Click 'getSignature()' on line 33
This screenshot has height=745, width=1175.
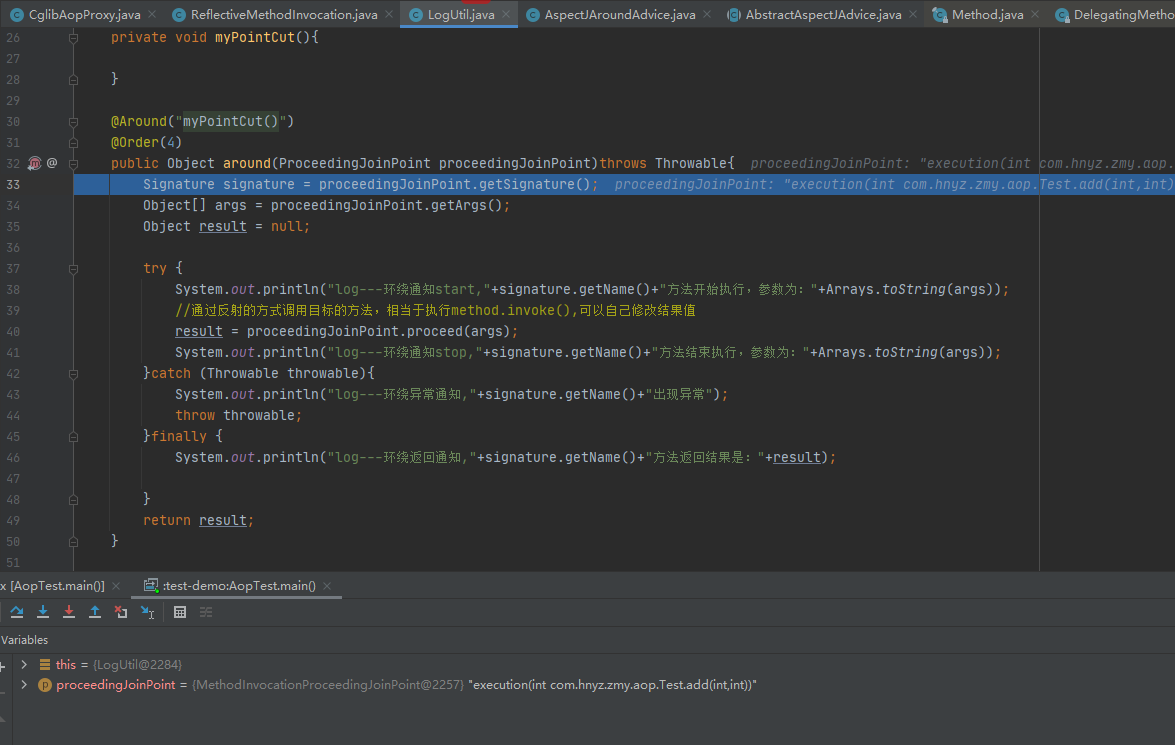coord(535,184)
